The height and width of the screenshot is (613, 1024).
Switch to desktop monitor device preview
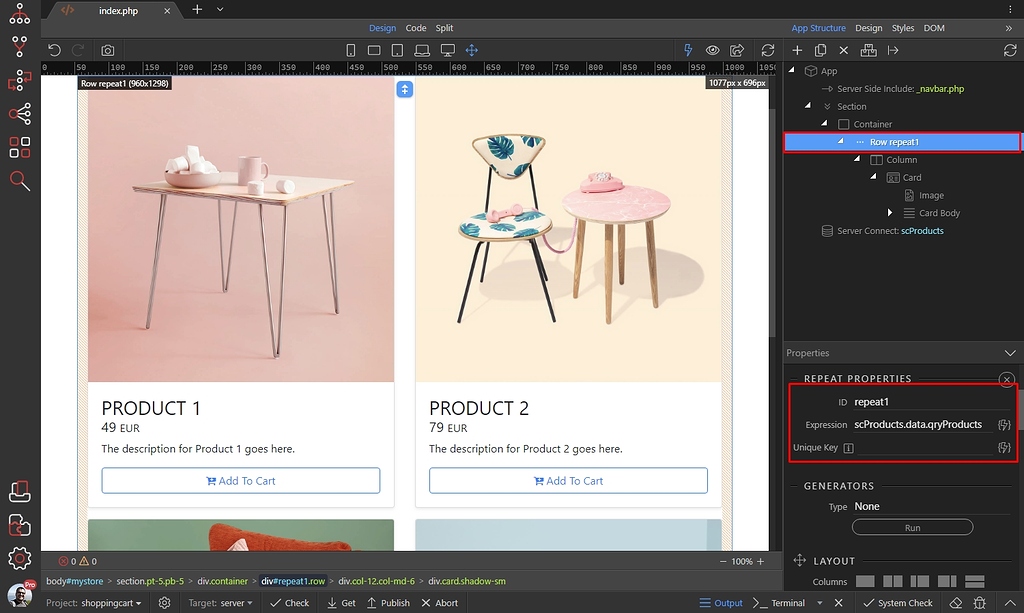[x=447, y=50]
